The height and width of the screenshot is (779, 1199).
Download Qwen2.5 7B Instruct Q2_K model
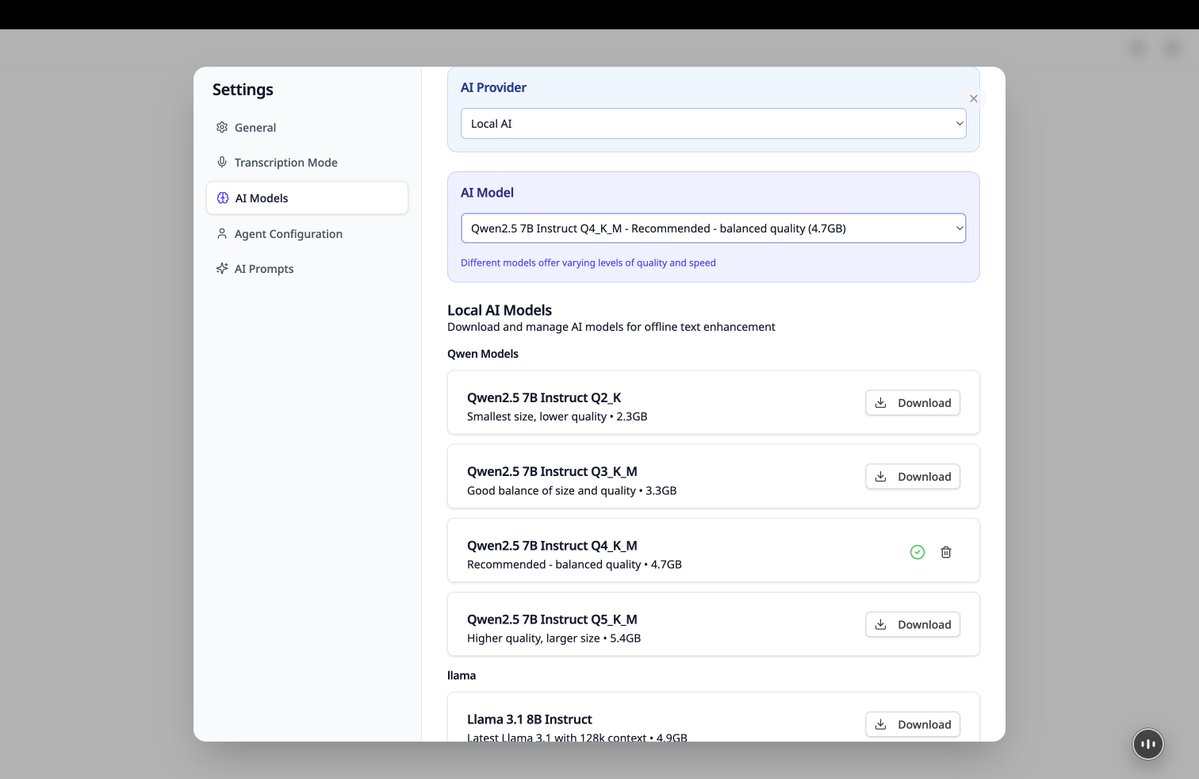912,403
